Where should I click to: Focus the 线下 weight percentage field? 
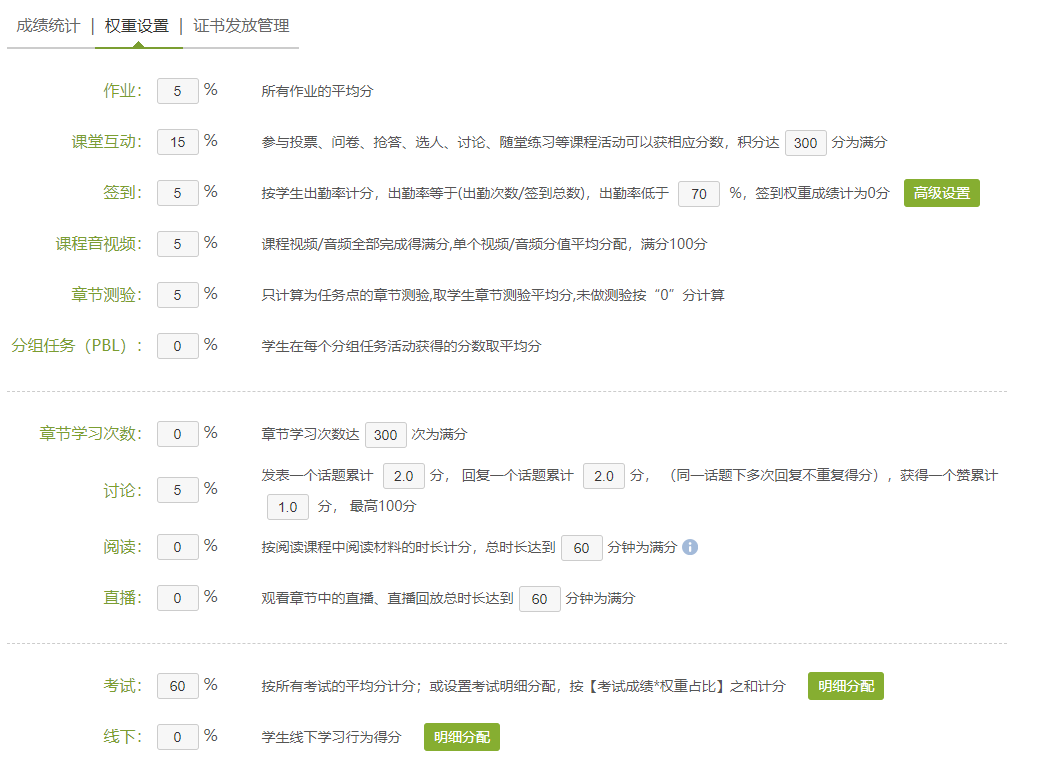[x=178, y=737]
